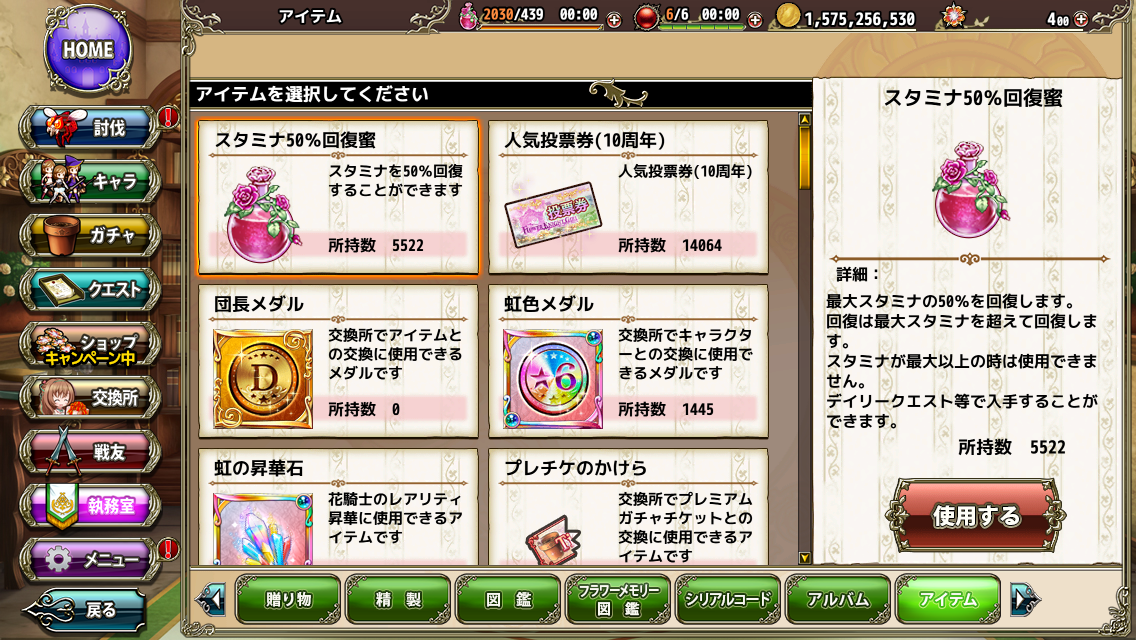1136x640 pixels.
Task: Click the HOME orb button
Action: 88,49
